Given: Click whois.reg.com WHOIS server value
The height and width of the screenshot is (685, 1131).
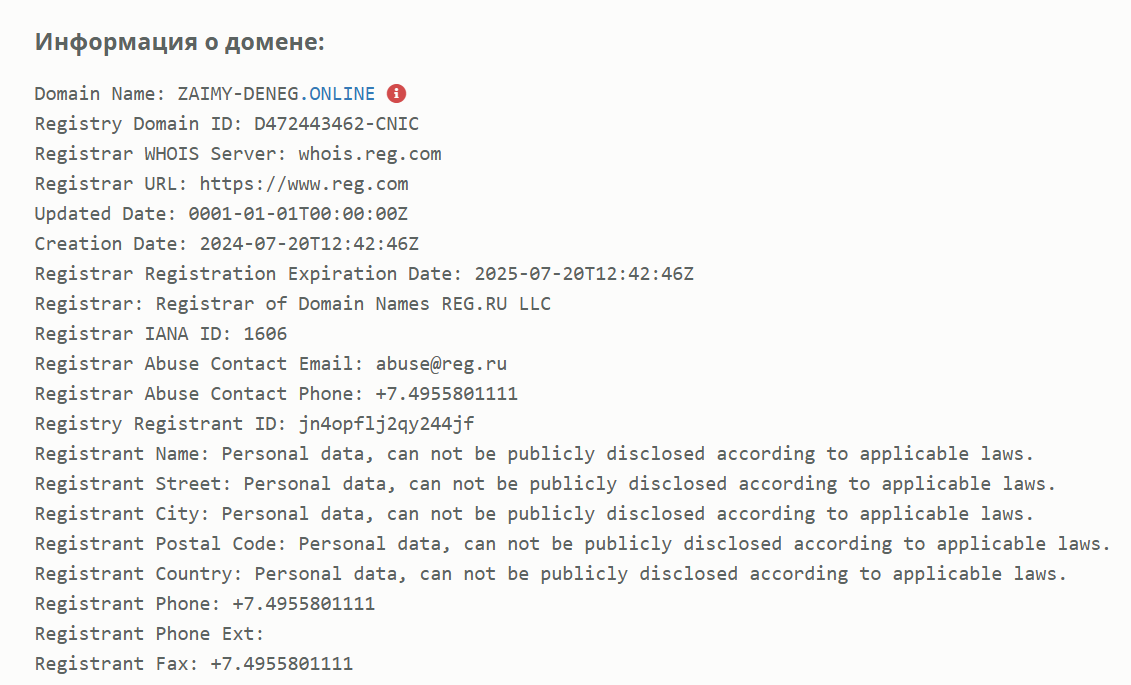Looking at the screenshot, I should click(370, 154).
